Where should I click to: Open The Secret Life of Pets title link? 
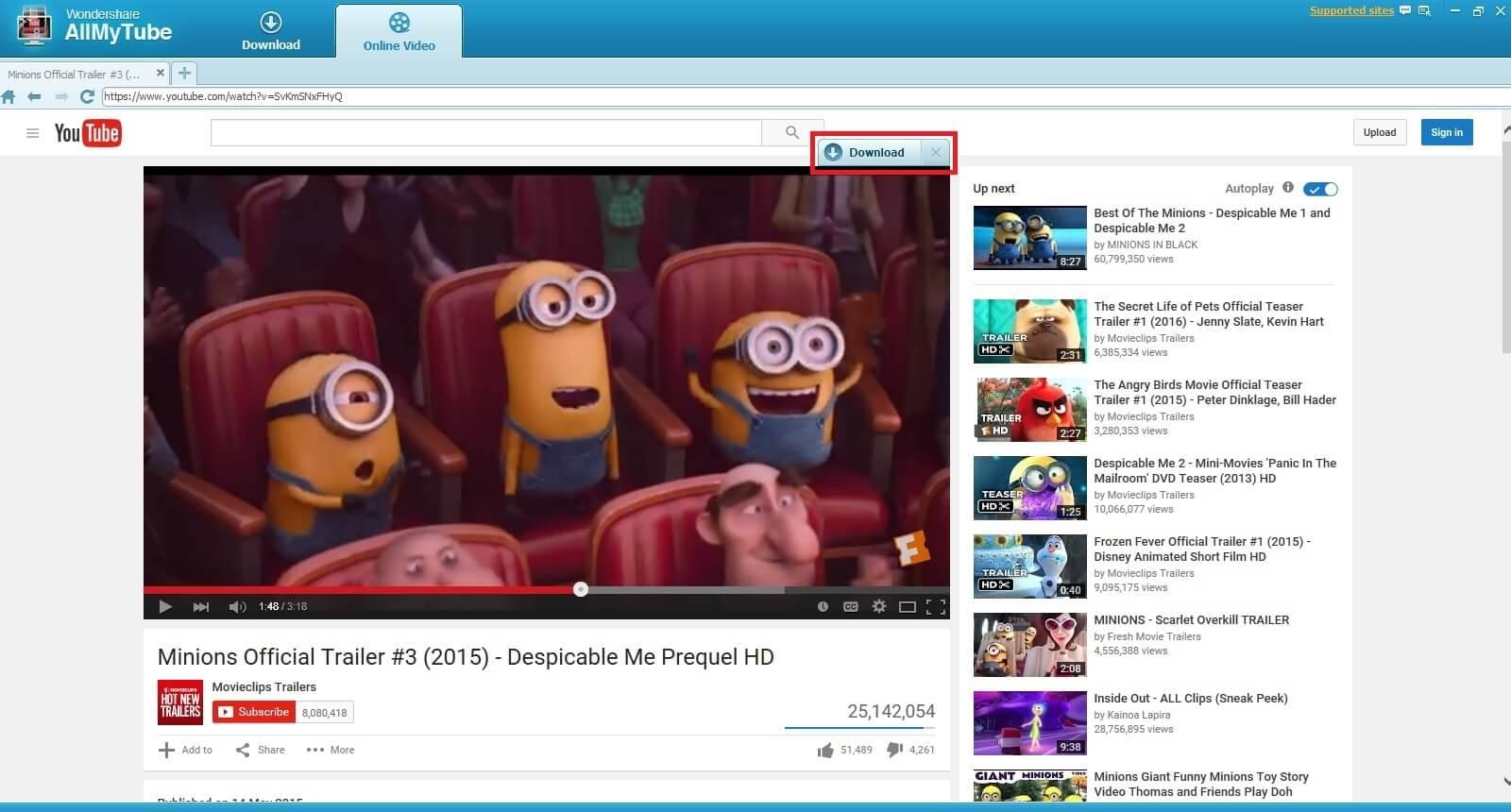[1209, 314]
